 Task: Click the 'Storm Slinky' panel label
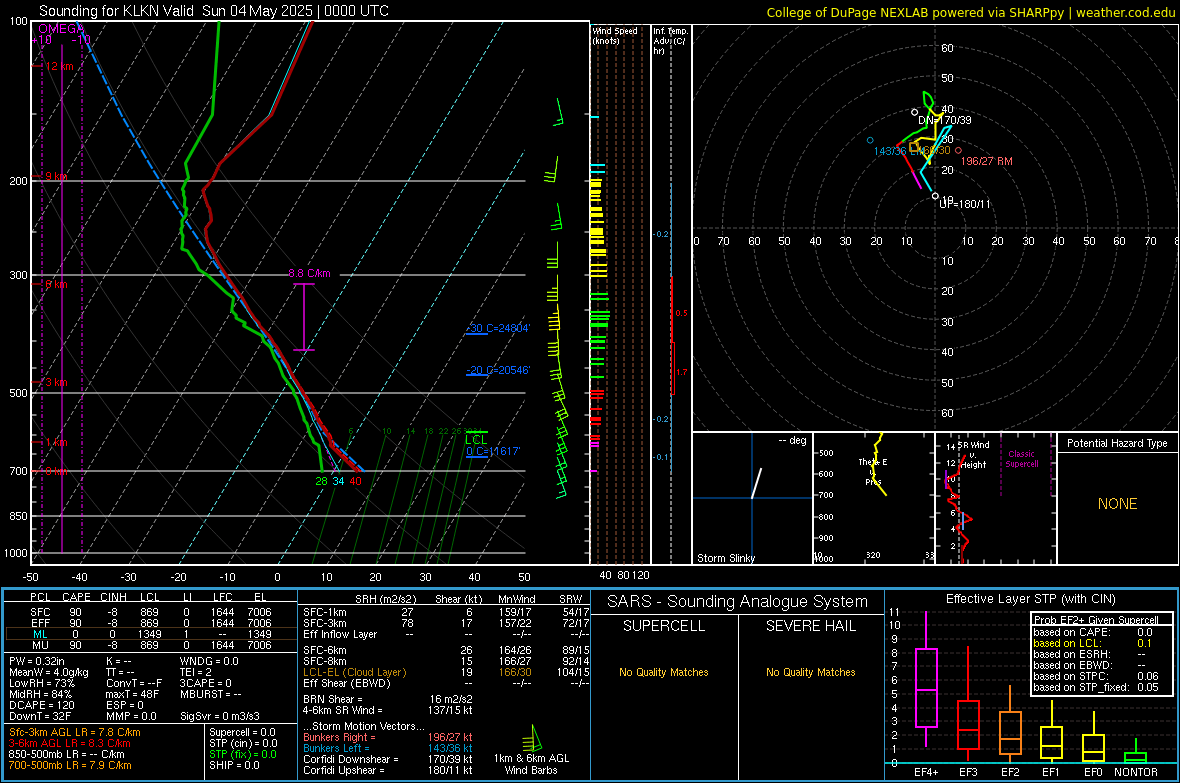[725, 558]
